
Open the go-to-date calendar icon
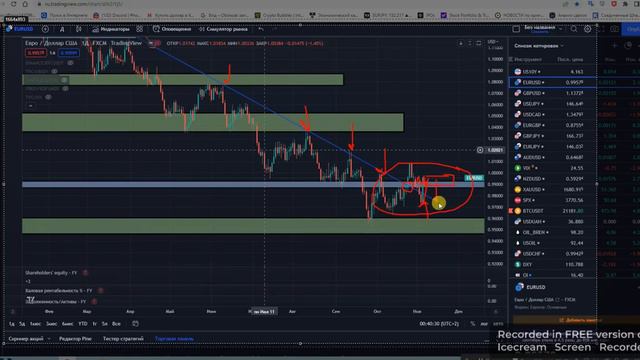(136, 324)
